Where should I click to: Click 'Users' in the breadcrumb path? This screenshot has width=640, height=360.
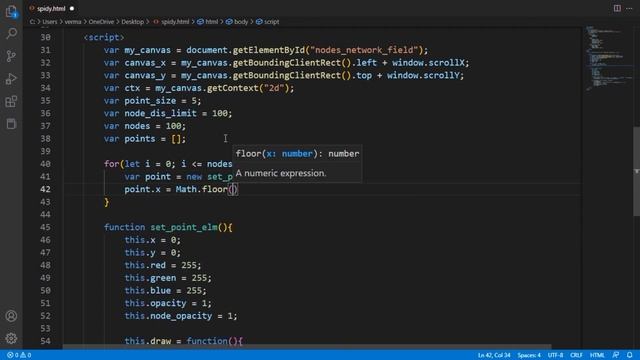point(50,22)
